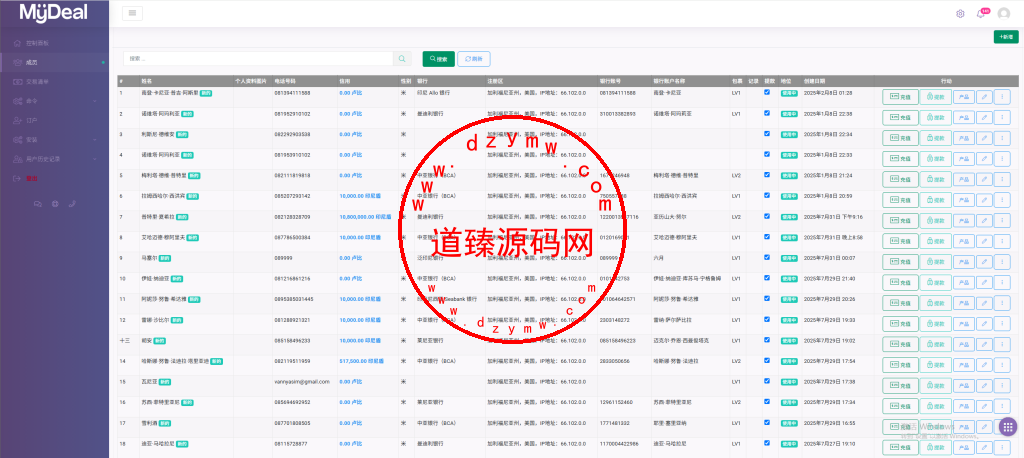Open the settings gear in top bar
The height and width of the screenshot is (458, 1024).
[x=960, y=14]
